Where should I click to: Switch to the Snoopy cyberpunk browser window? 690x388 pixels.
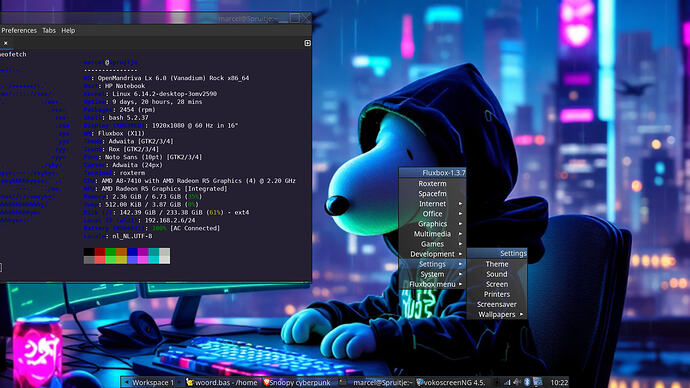[300, 382]
